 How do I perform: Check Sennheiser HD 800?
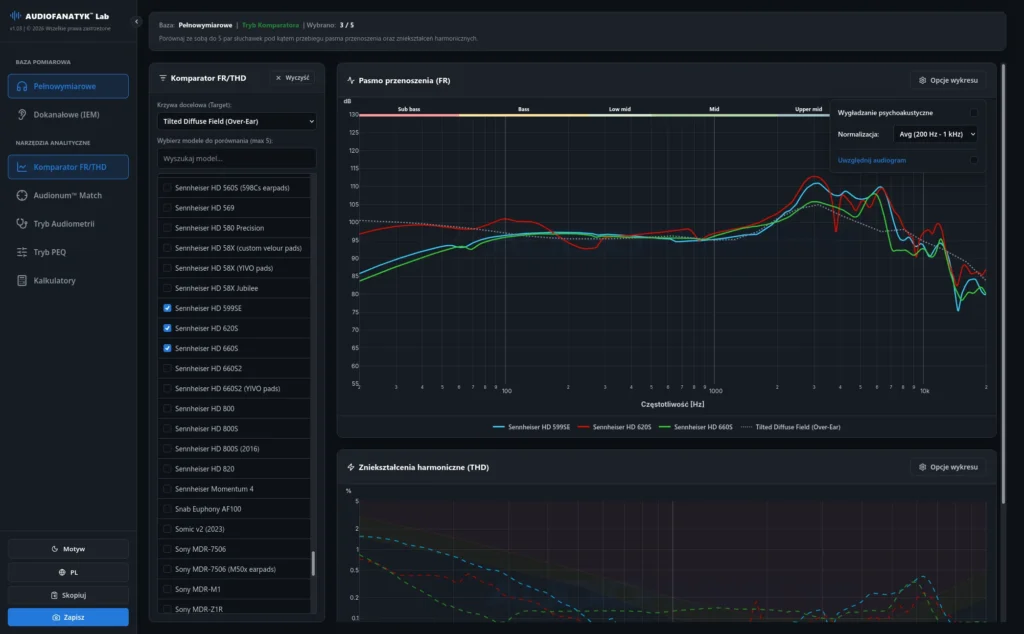pos(167,409)
